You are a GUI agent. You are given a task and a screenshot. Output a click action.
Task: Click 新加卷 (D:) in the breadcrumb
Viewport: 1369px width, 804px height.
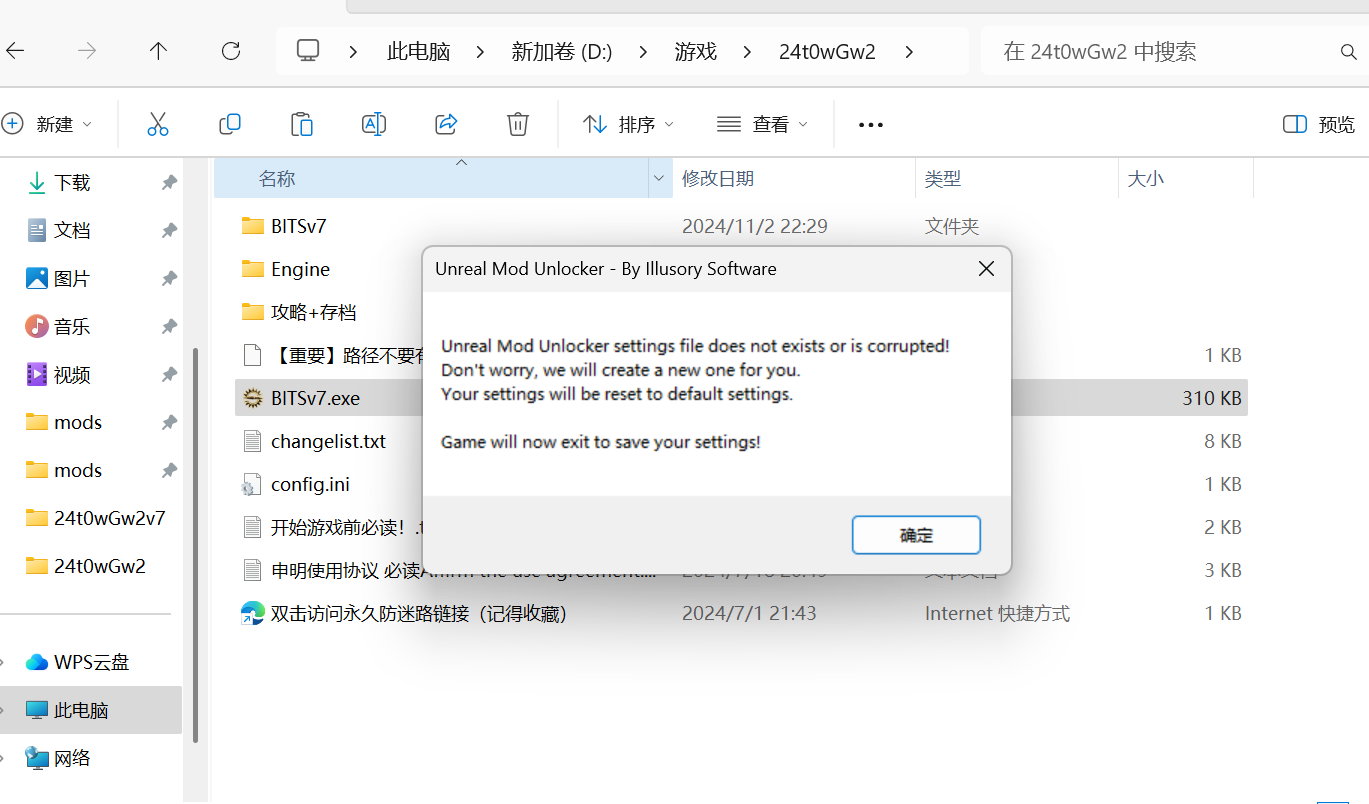pyautogui.click(x=562, y=52)
